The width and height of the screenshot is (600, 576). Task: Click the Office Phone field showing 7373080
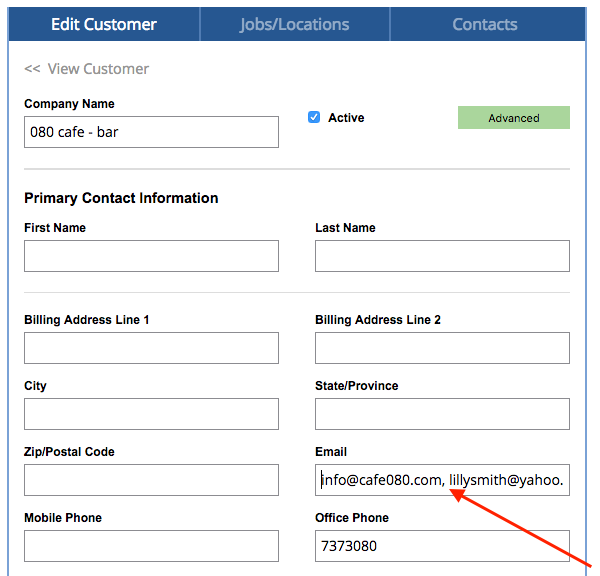point(442,546)
